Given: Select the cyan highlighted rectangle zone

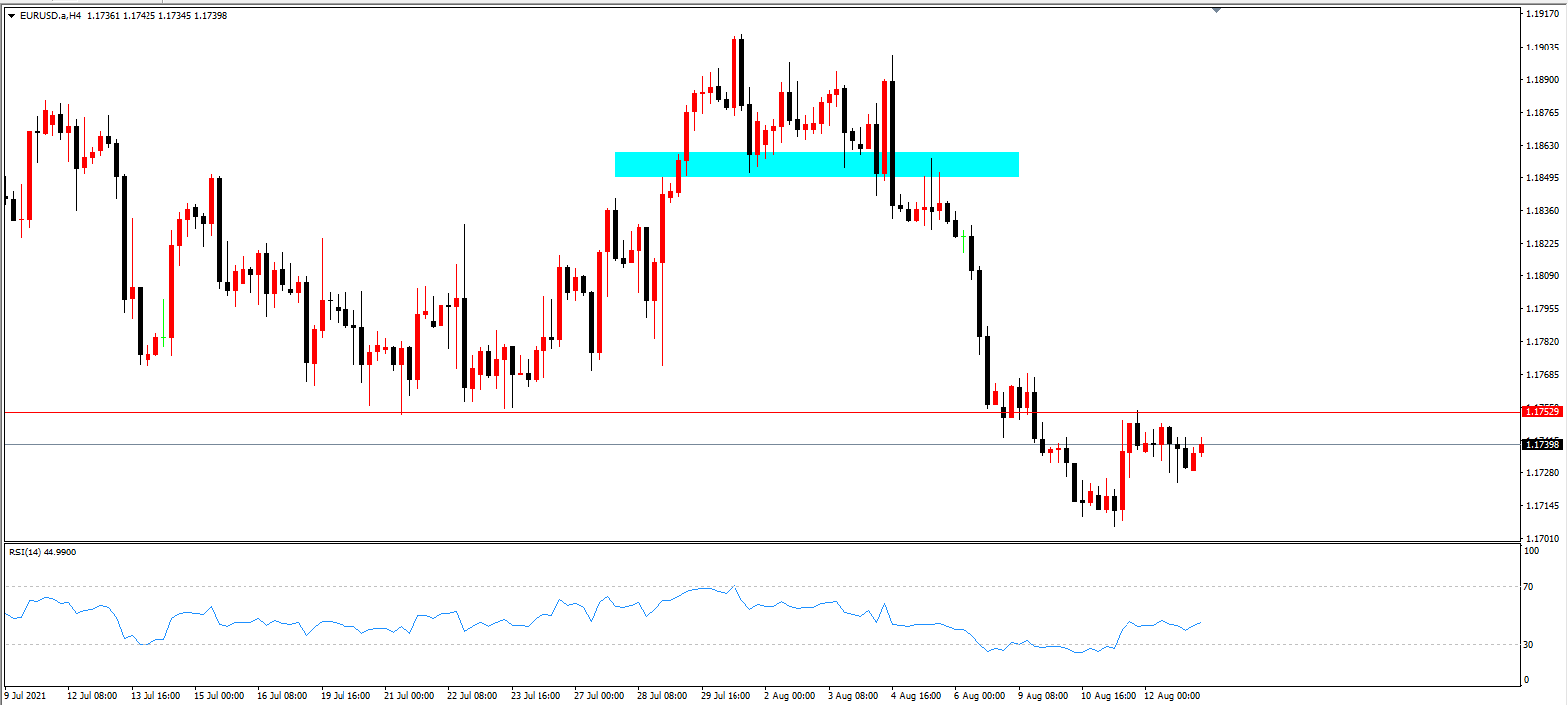Looking at the screenshot, I should click(x=817, y=164).
